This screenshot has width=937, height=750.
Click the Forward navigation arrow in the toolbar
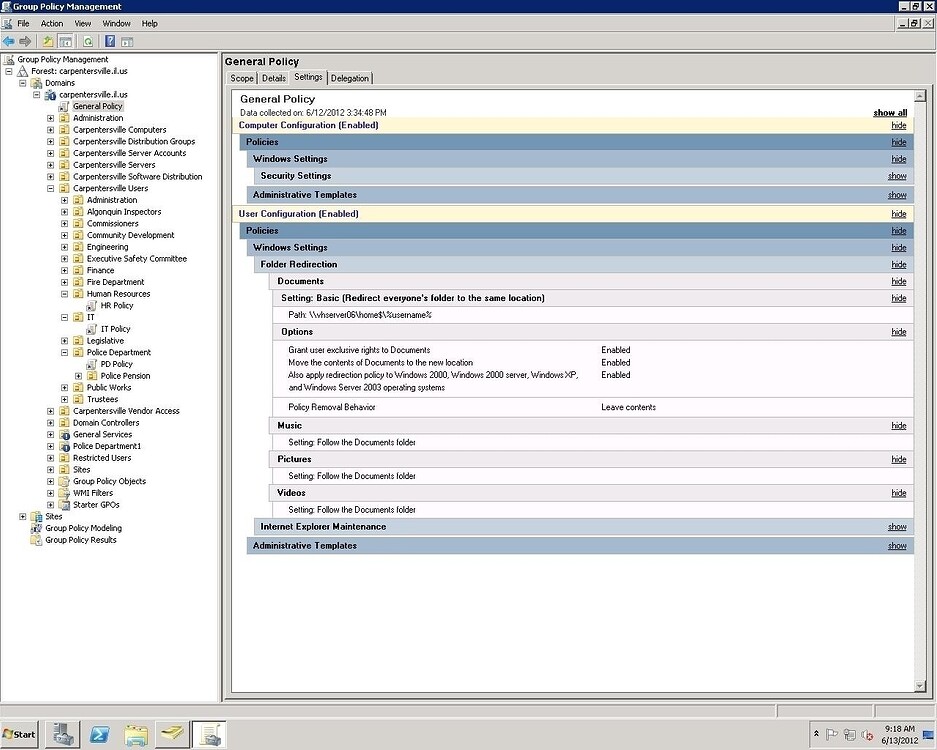(26, 40)
